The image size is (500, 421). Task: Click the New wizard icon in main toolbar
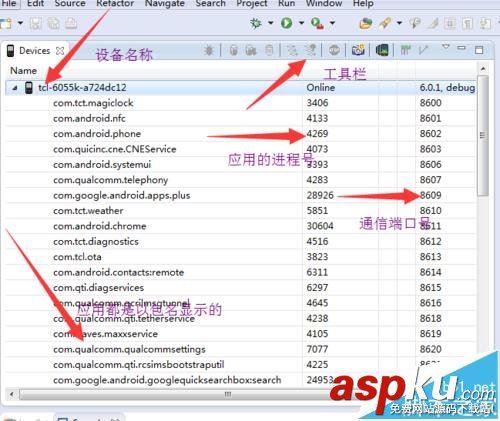[x=6, y=23]
